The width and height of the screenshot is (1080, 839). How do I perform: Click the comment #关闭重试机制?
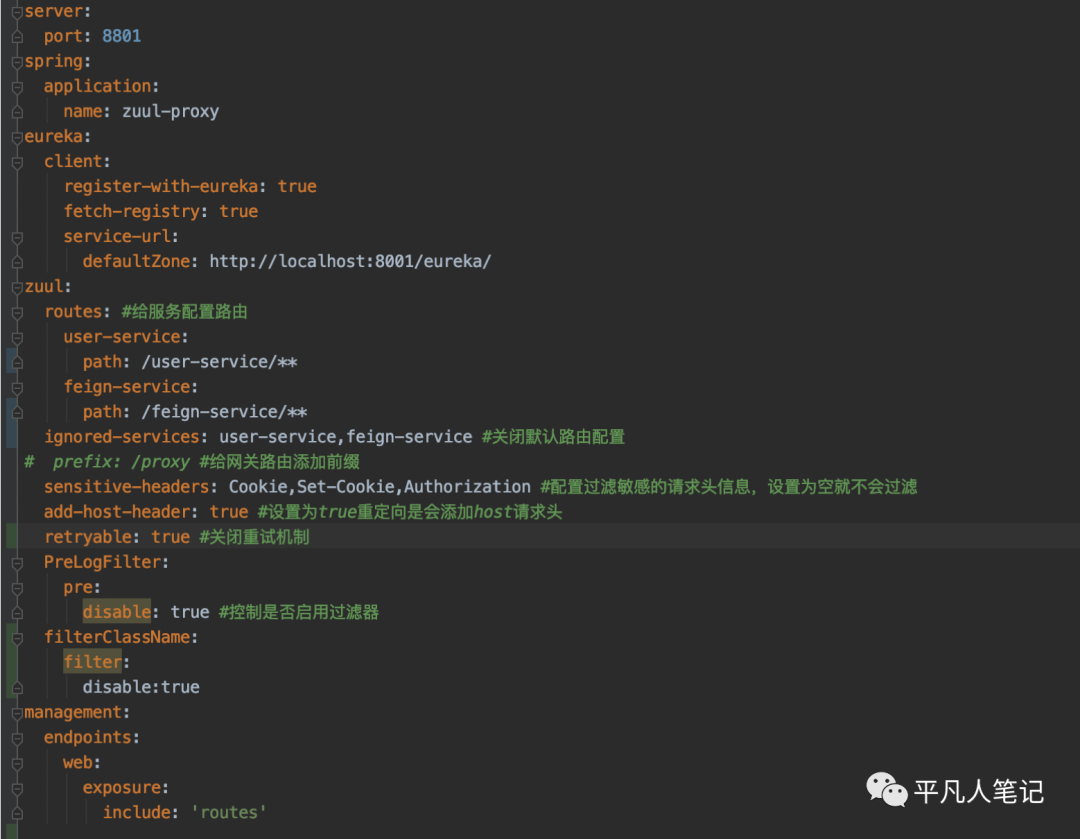pyautogui.click(x=254, y=537)
